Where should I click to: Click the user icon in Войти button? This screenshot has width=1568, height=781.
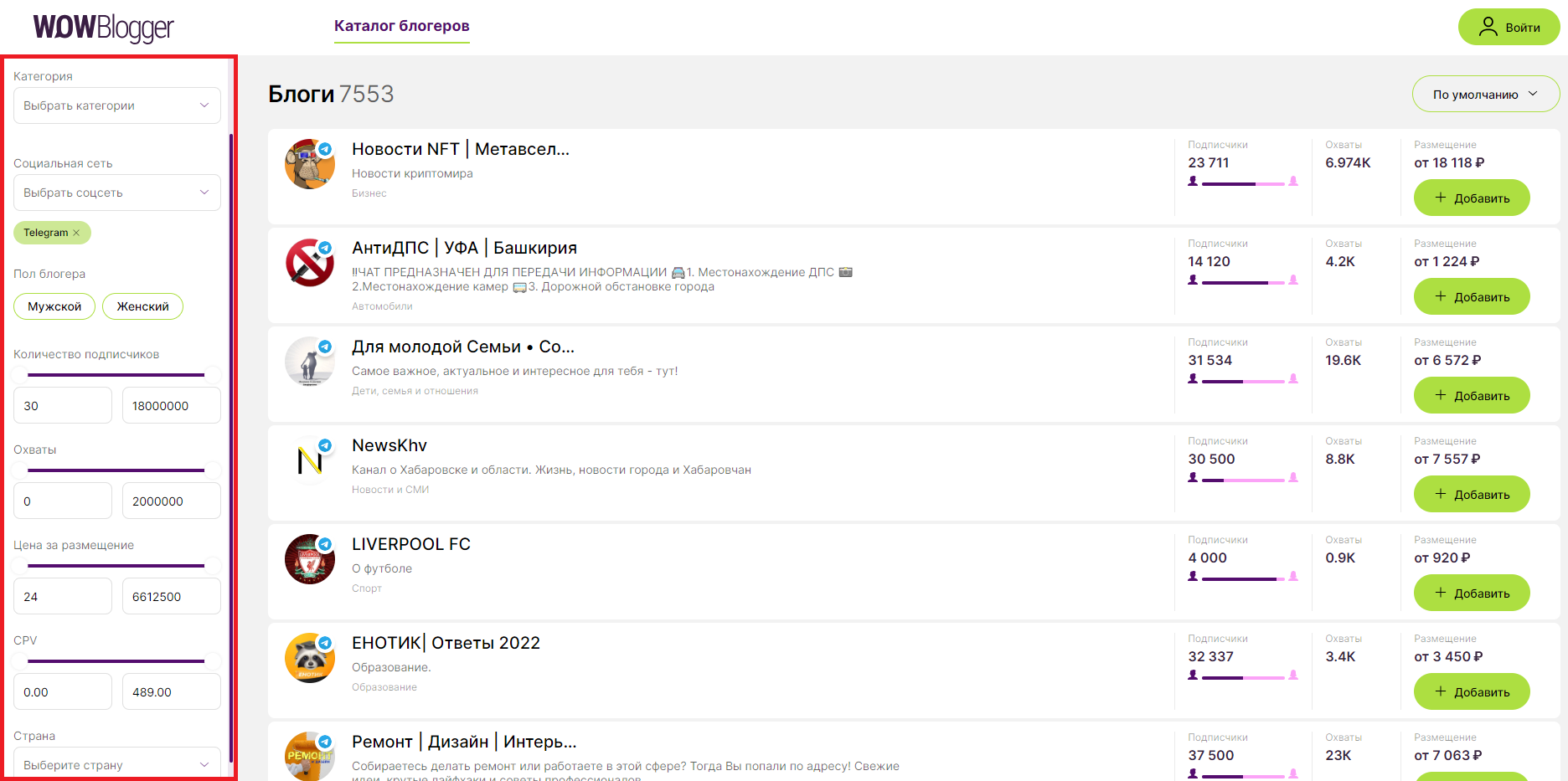(1488, 27)
